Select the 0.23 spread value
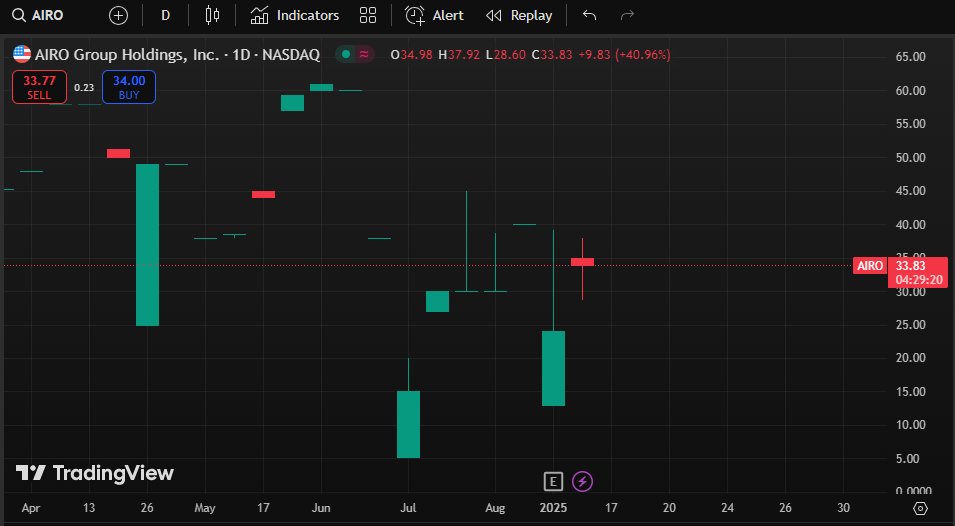955x526 pixels. click(84, 88)
